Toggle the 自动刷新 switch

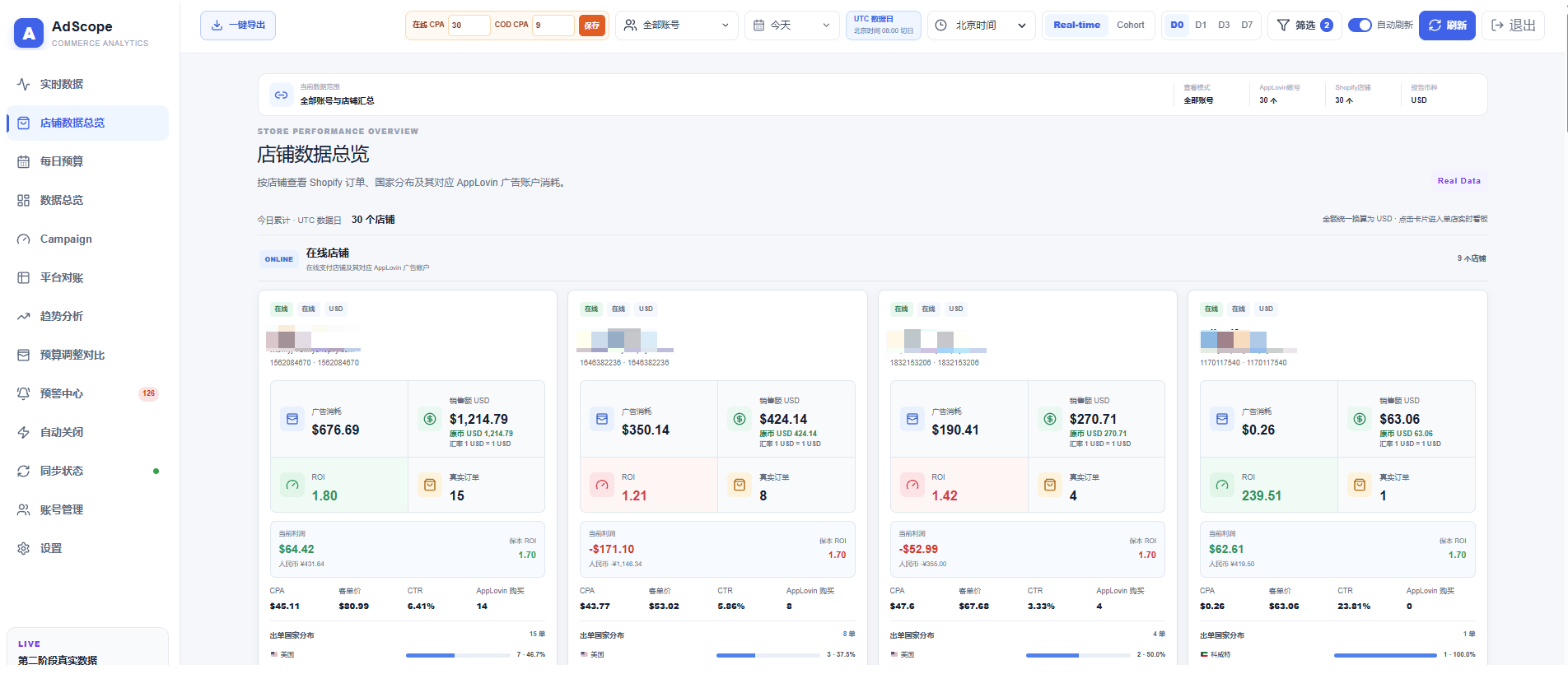click(1360, 26)
